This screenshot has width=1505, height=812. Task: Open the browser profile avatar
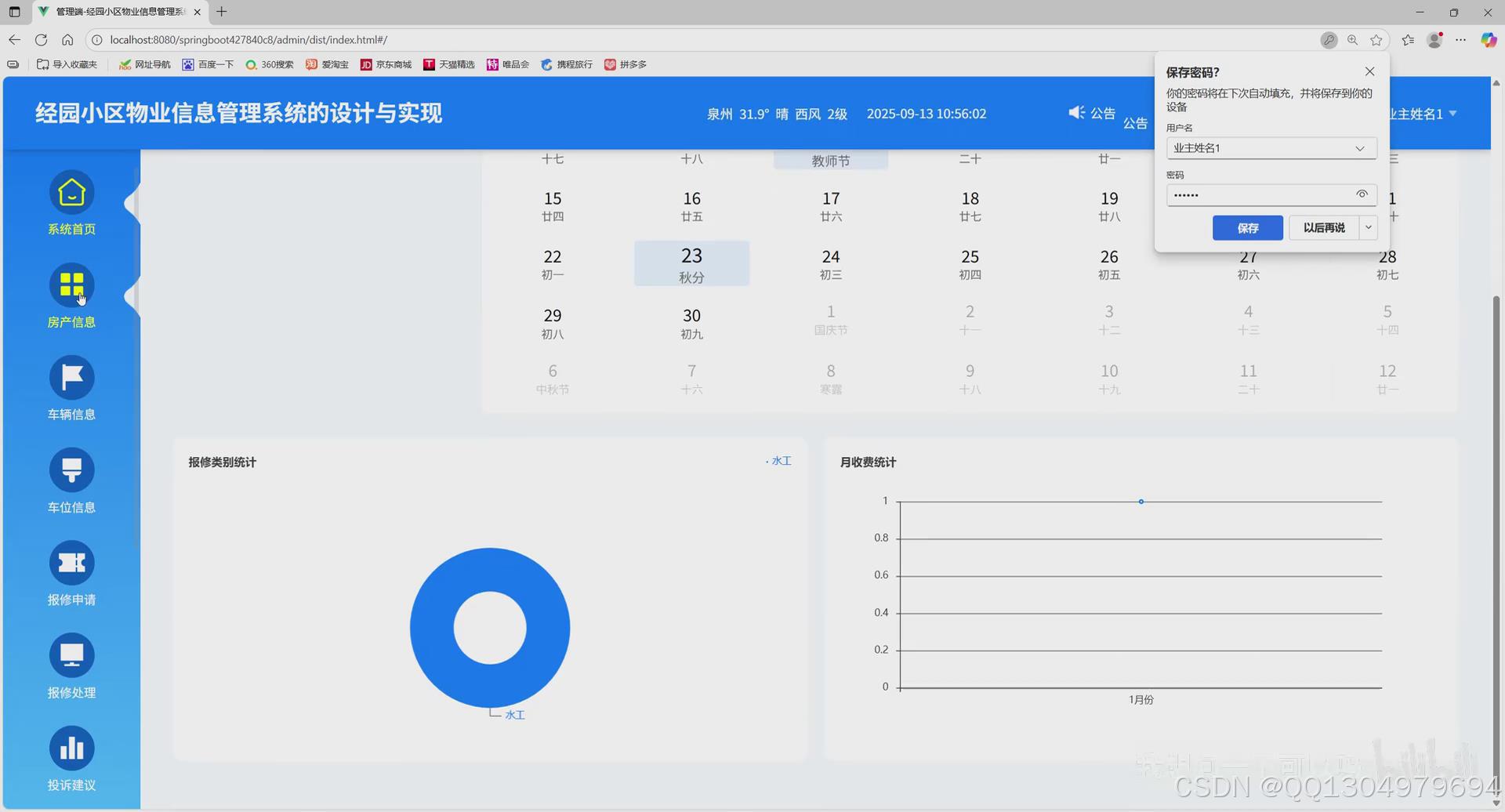point(1434,40)
